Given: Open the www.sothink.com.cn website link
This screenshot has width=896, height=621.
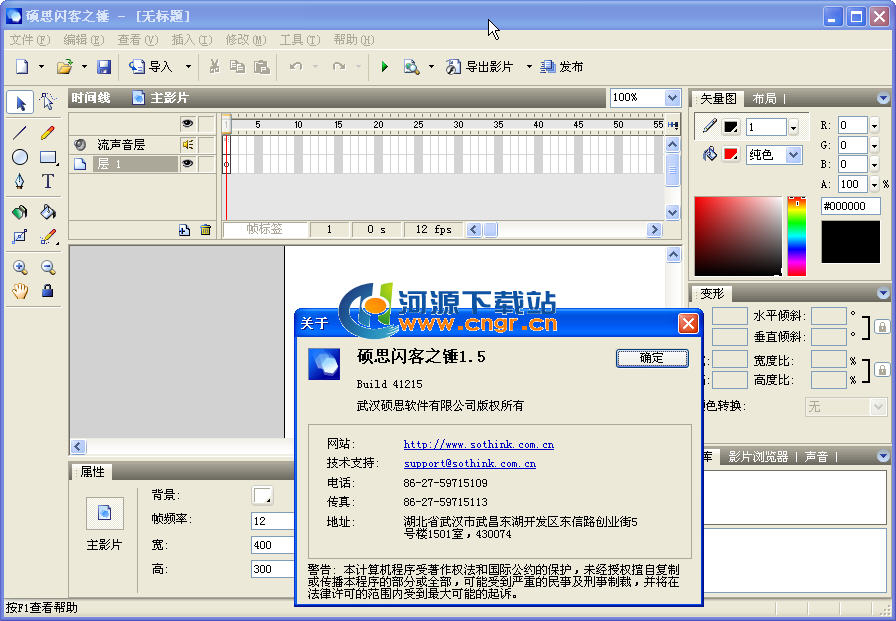Looking at the screenshot, I should 478,444.
